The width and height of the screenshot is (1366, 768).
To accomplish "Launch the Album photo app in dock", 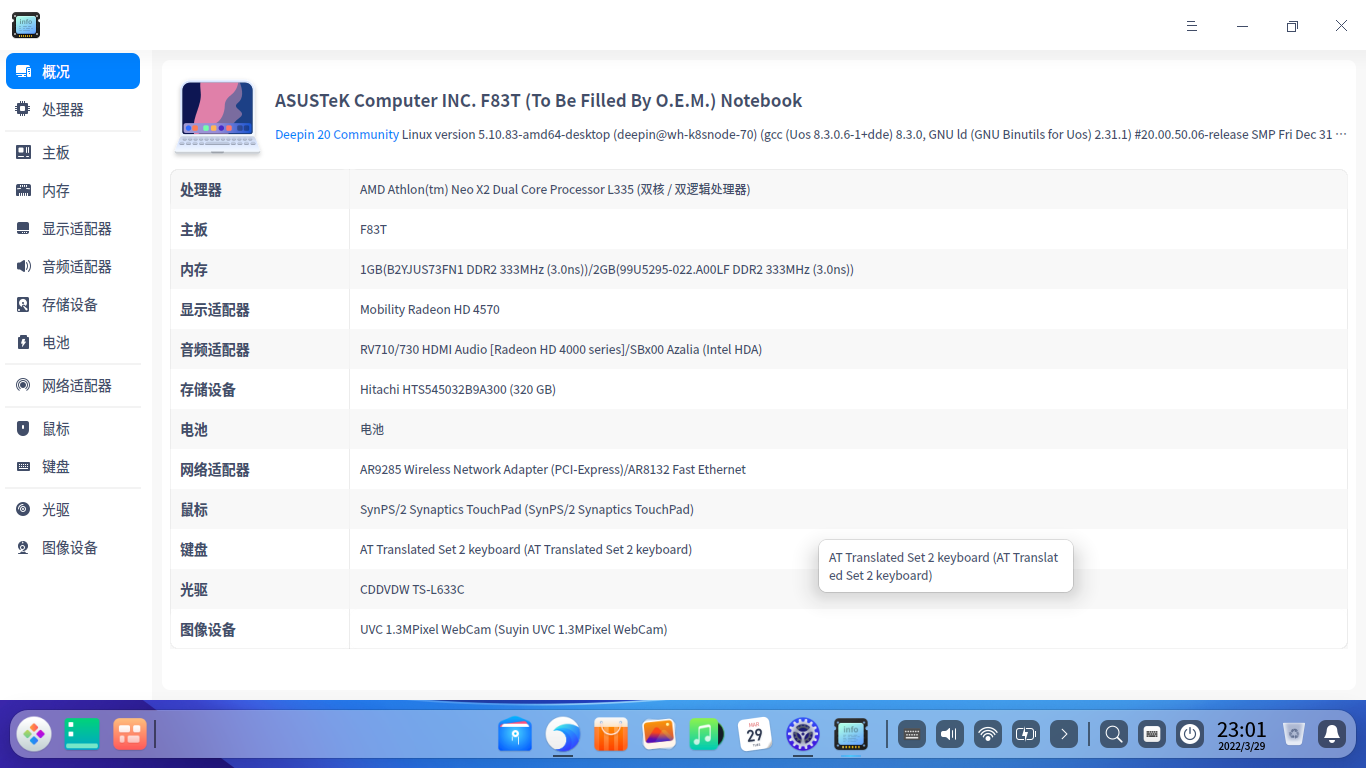I will click(x=659, y=735).
